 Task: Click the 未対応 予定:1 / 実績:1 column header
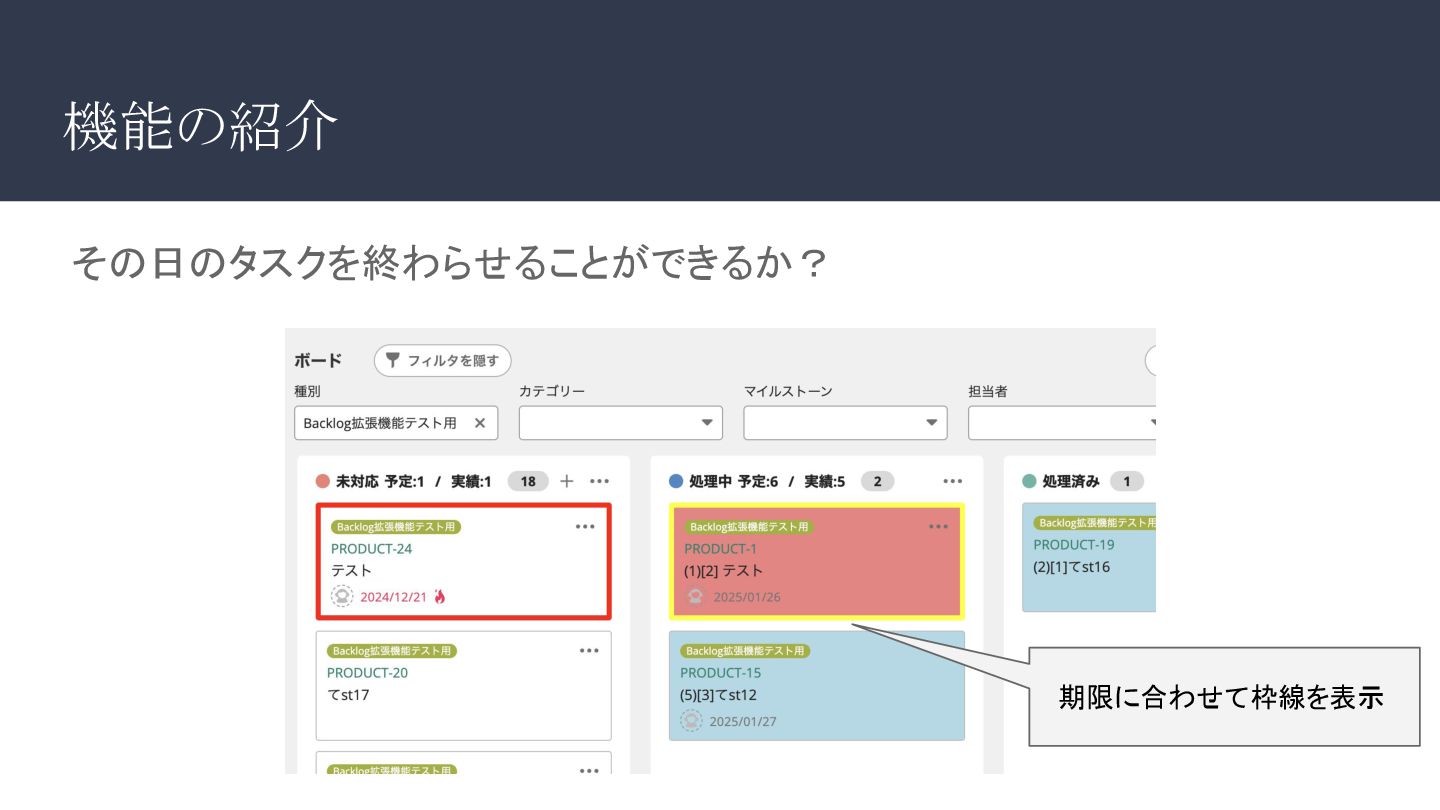click(x=414, y=481)
